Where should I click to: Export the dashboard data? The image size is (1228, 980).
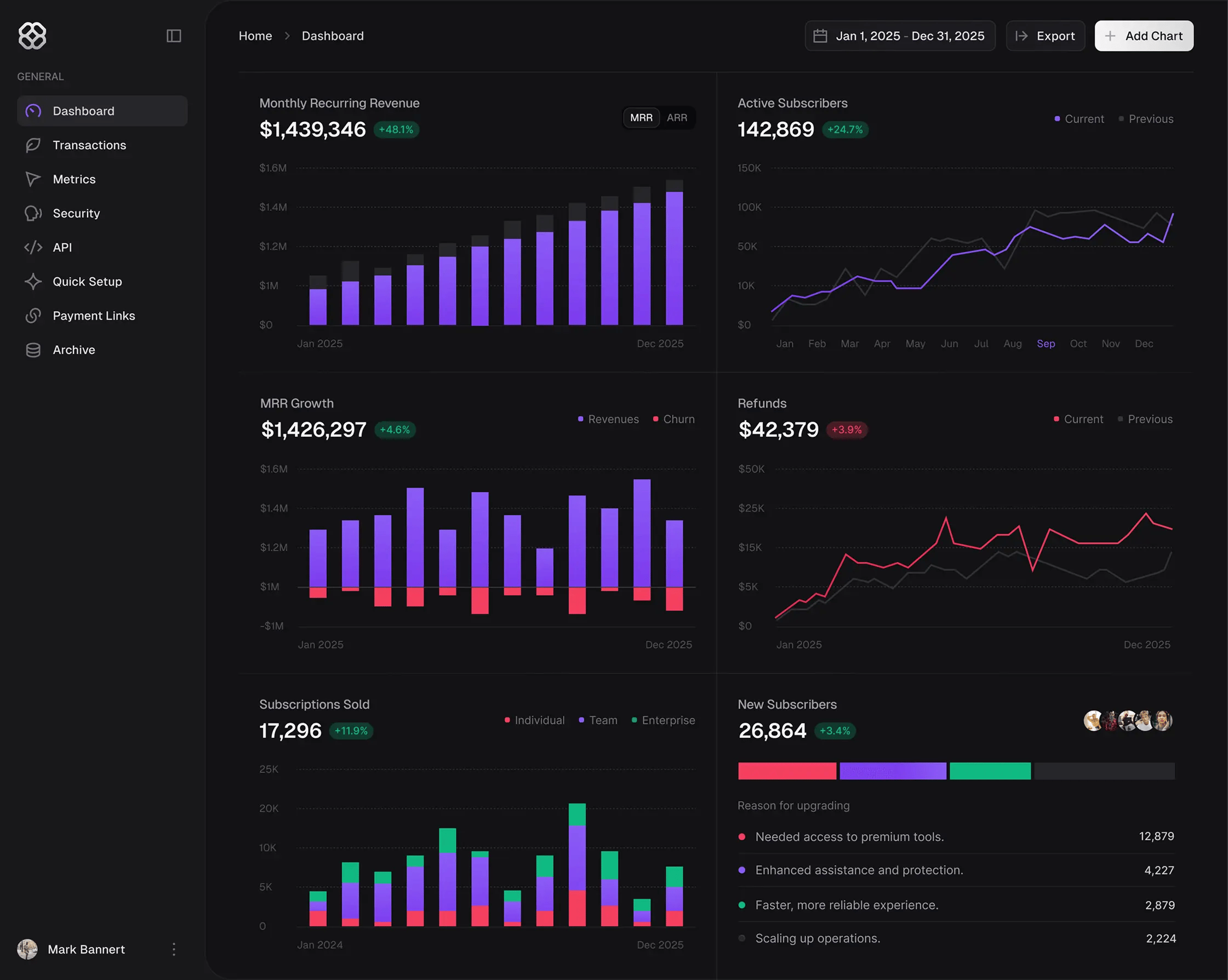pos(1046,35)
